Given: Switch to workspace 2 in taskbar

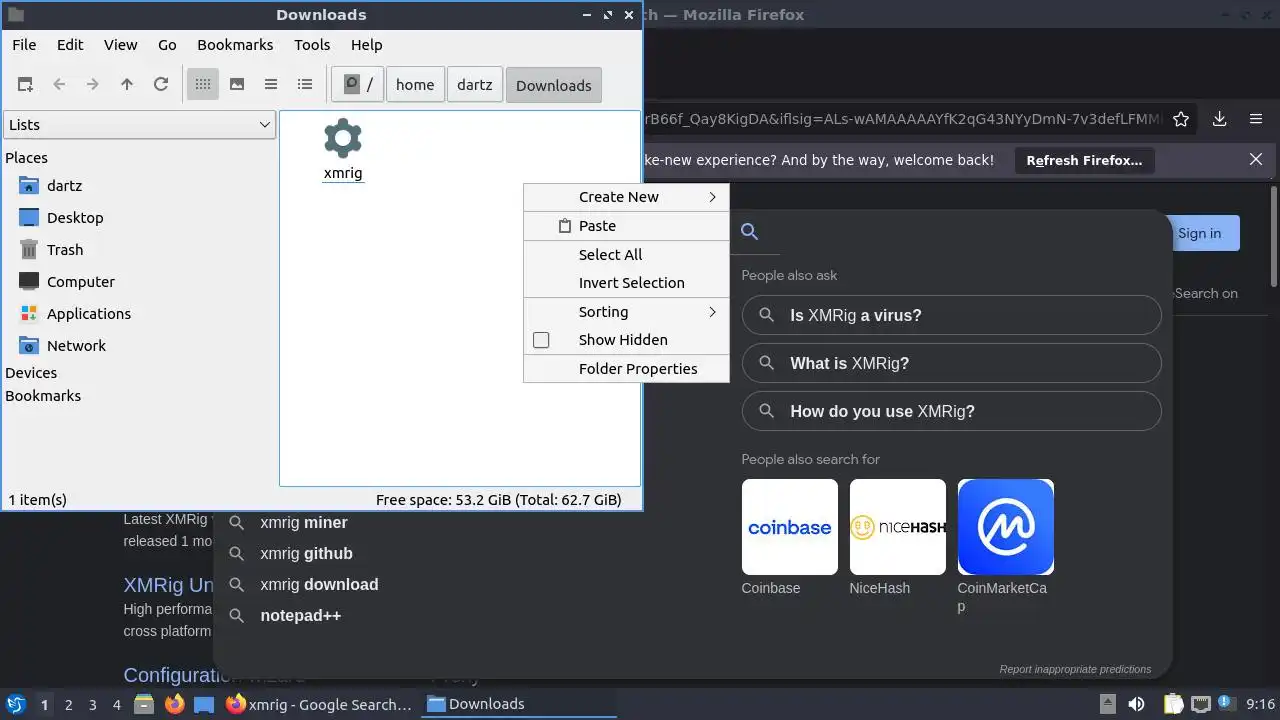Looking at the screenshot, I should click(x=68, y=705).
